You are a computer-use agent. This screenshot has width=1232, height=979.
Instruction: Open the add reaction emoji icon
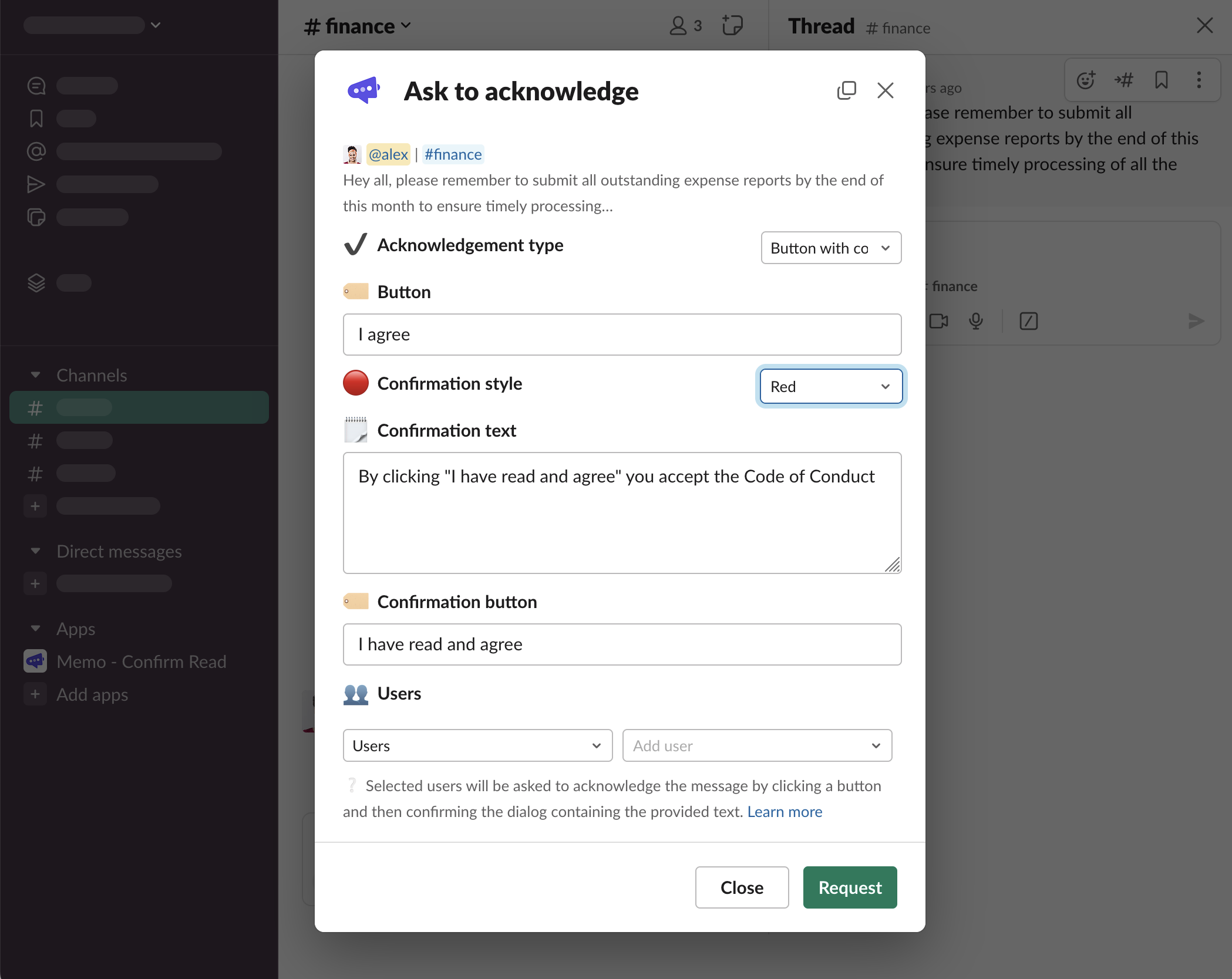point(1085,80)
